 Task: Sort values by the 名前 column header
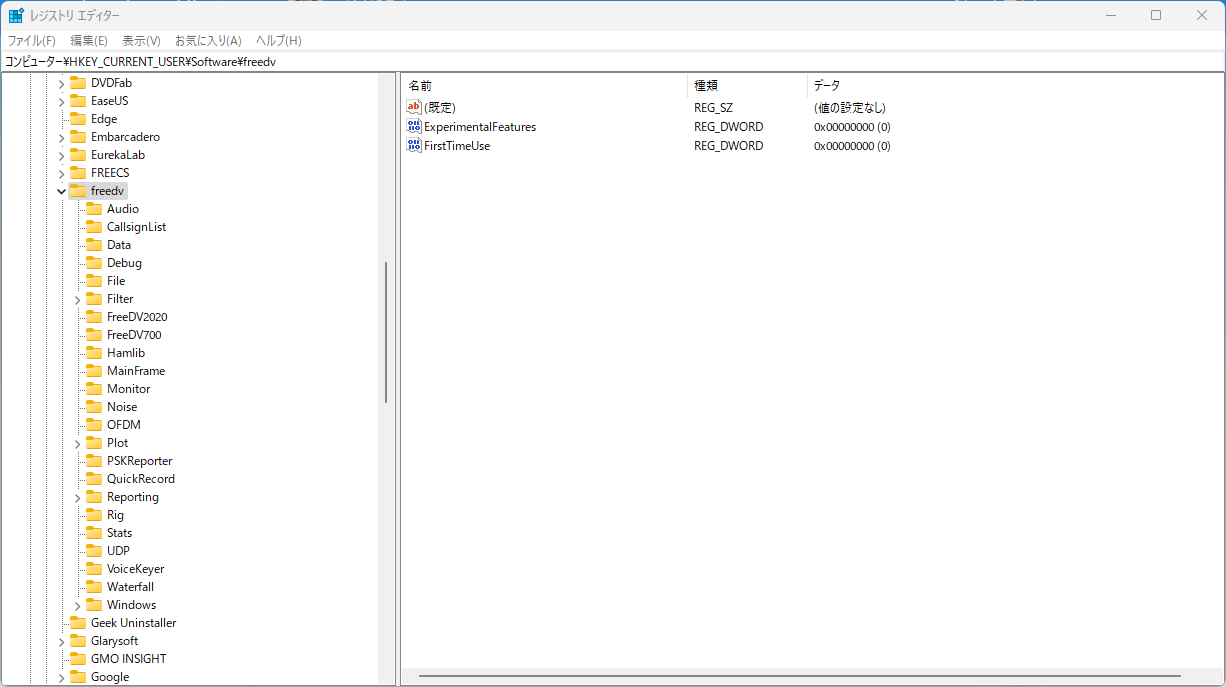544,86
